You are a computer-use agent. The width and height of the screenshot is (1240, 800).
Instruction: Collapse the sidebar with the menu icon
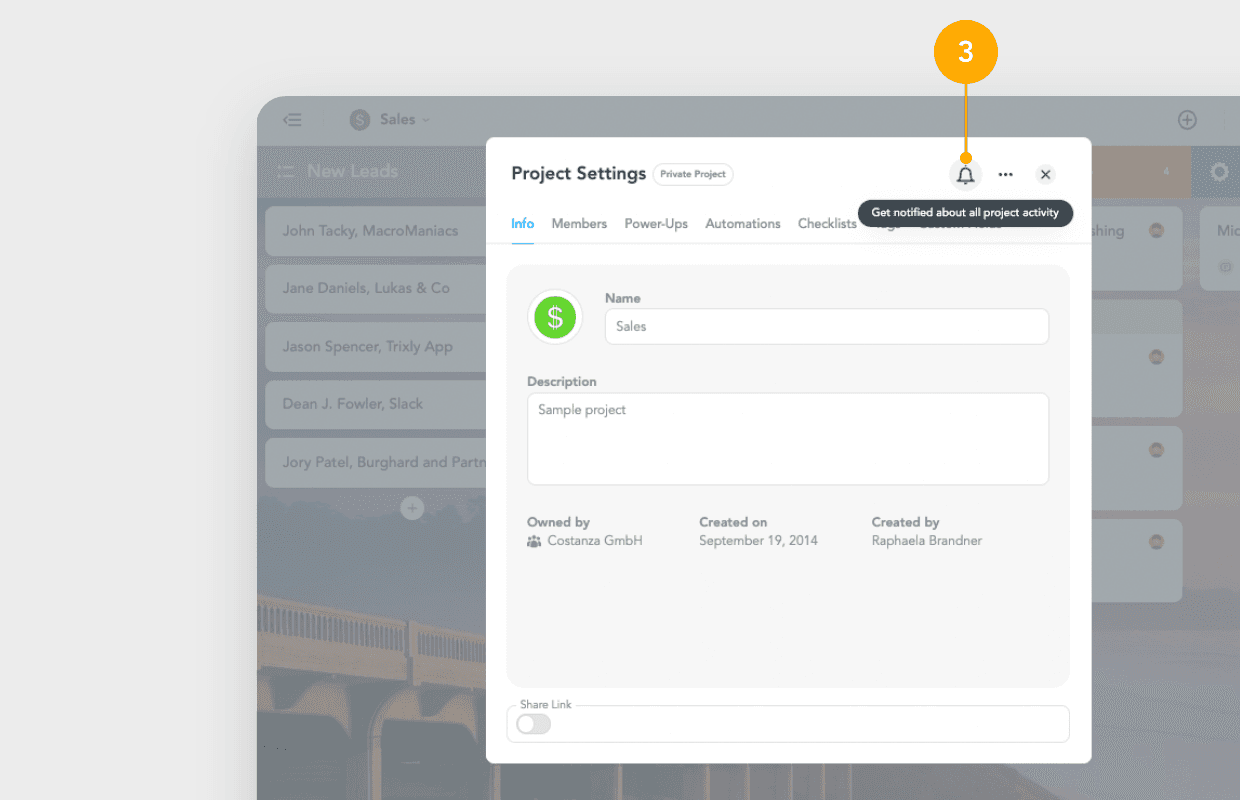tap(292, 120)
